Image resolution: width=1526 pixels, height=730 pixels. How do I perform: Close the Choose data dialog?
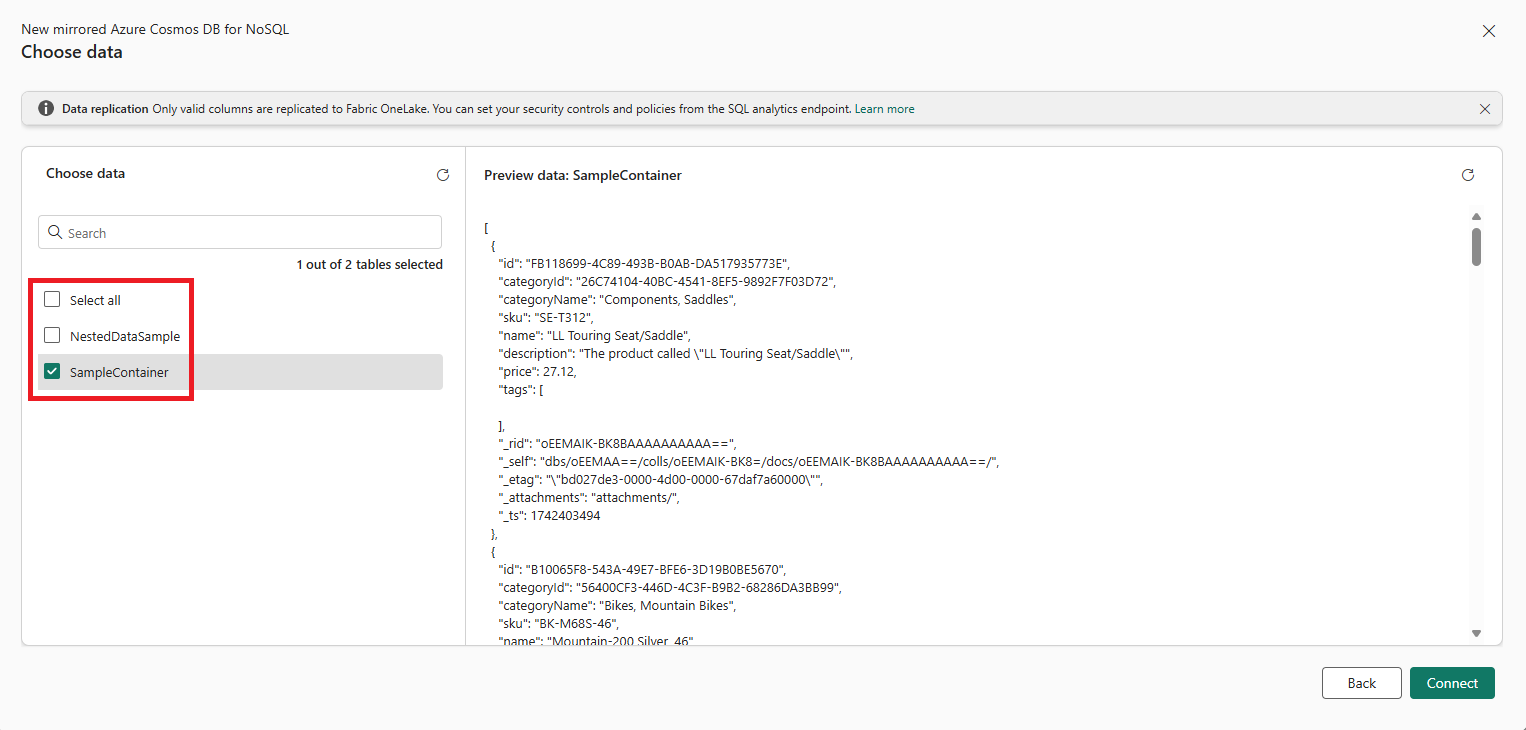pos(1488,31)
